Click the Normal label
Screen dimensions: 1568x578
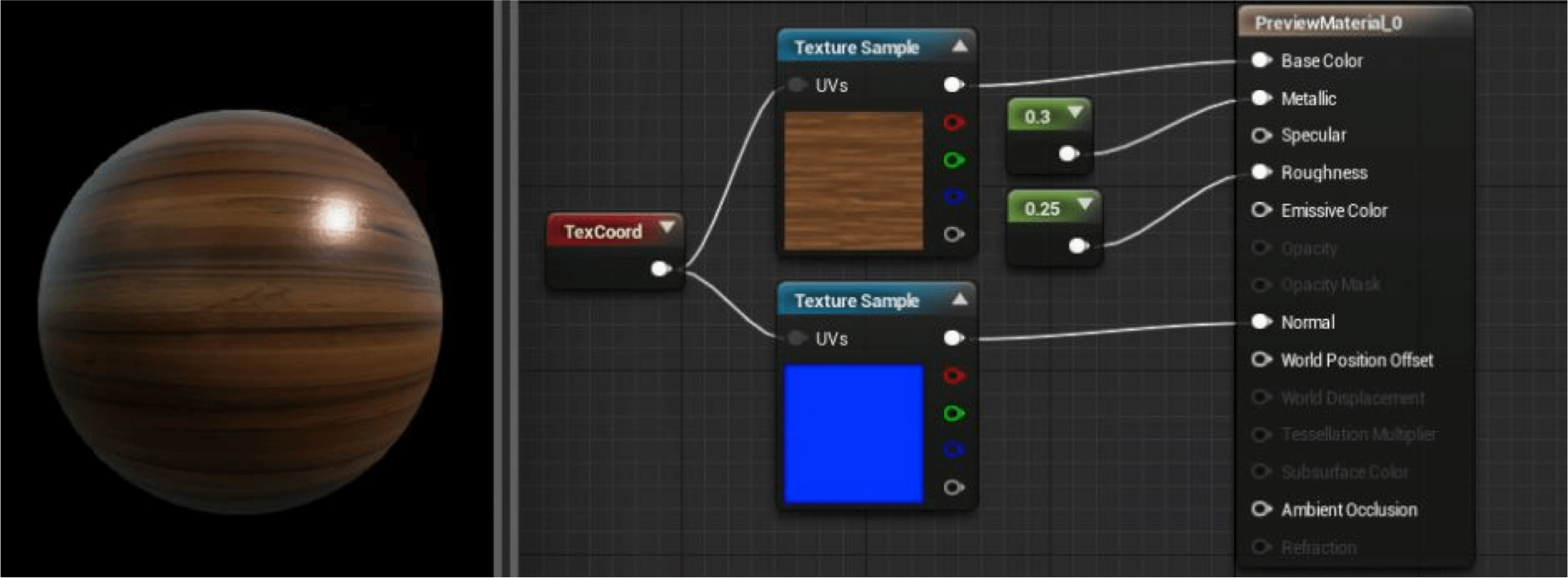pyautogui.click(x=1308, y=322)
